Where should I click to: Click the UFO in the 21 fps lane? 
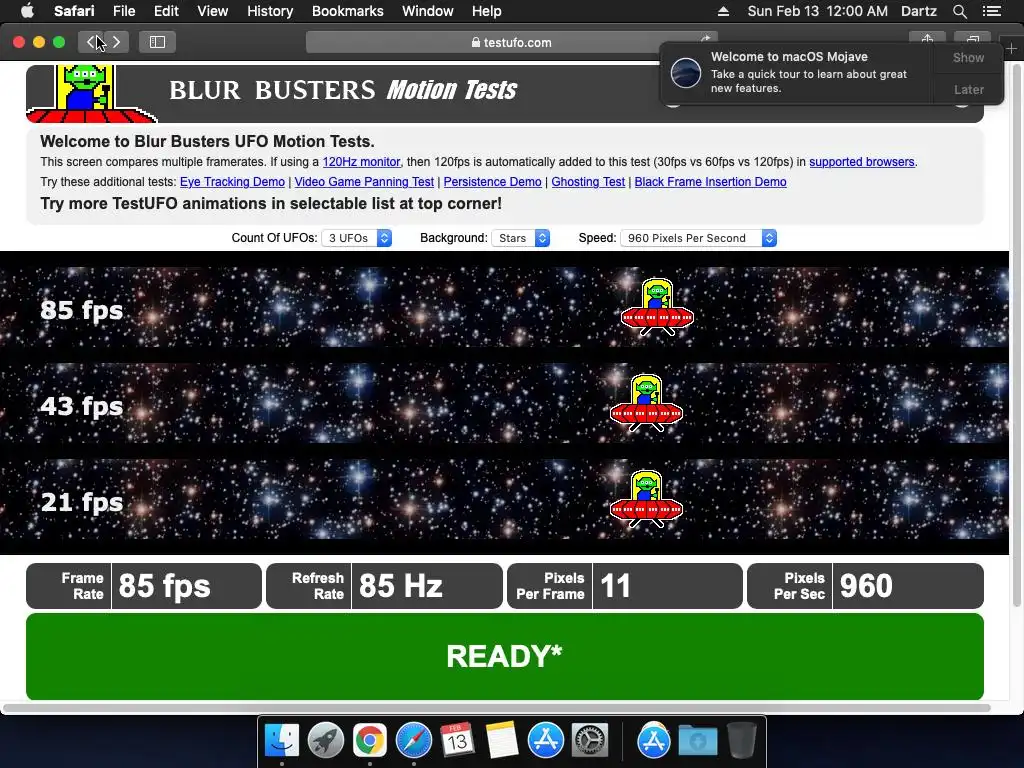pyautogui.click(x=646, y=499)
